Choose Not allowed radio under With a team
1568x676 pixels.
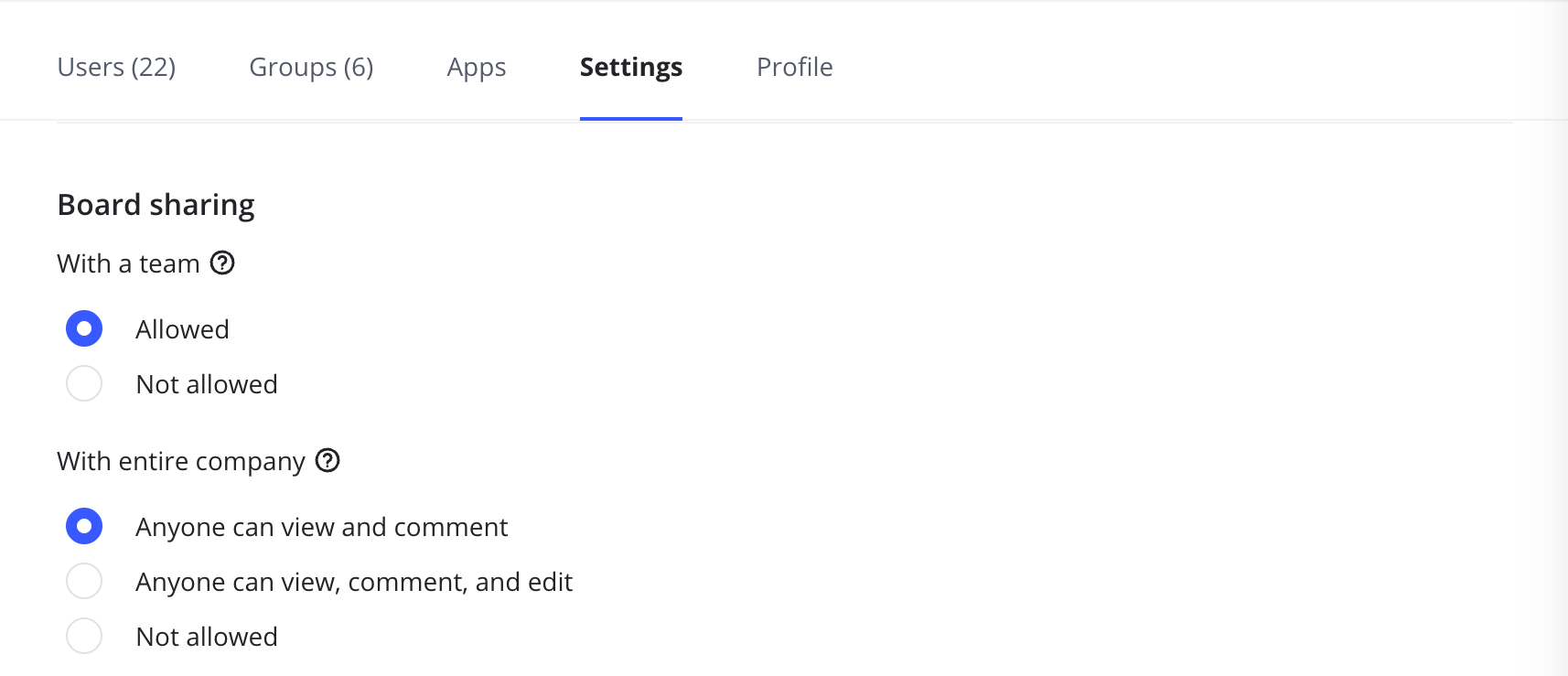[84, 383]
